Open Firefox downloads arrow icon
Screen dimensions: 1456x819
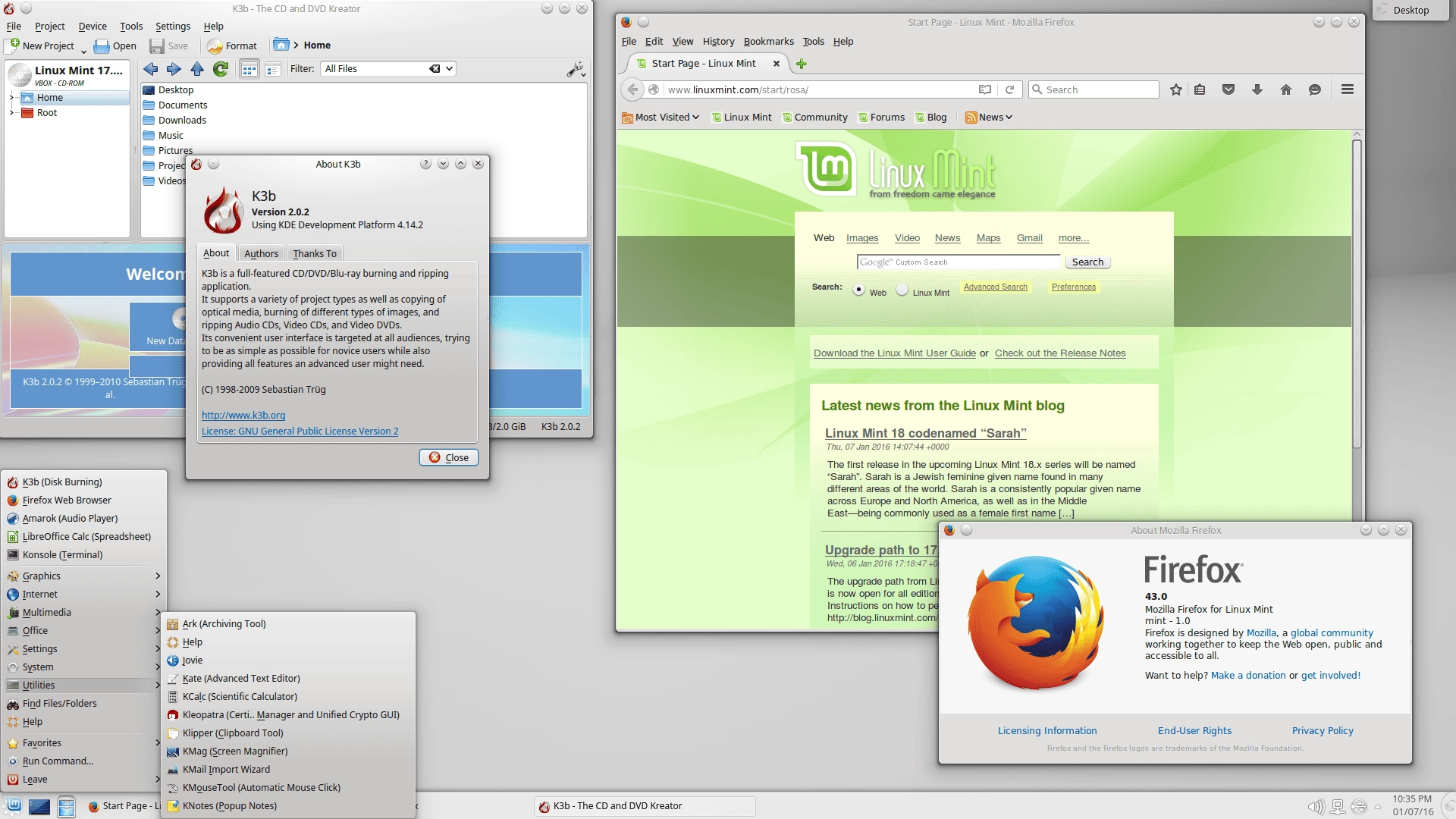1257,89
